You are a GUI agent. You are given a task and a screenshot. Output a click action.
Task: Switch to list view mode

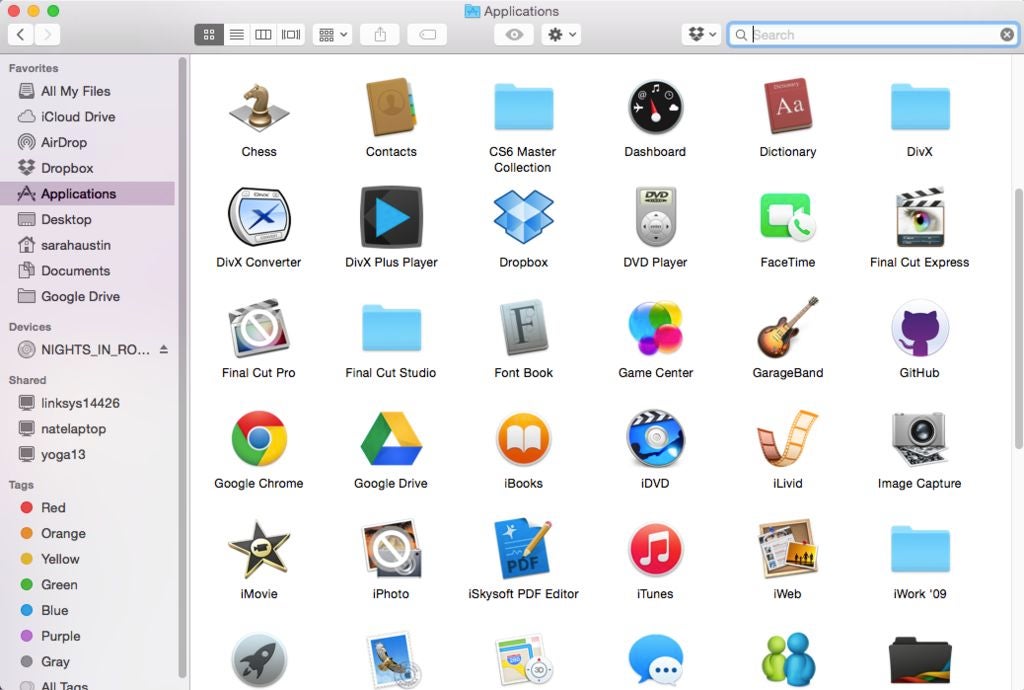pyautogui.click(x=237, y=35)
